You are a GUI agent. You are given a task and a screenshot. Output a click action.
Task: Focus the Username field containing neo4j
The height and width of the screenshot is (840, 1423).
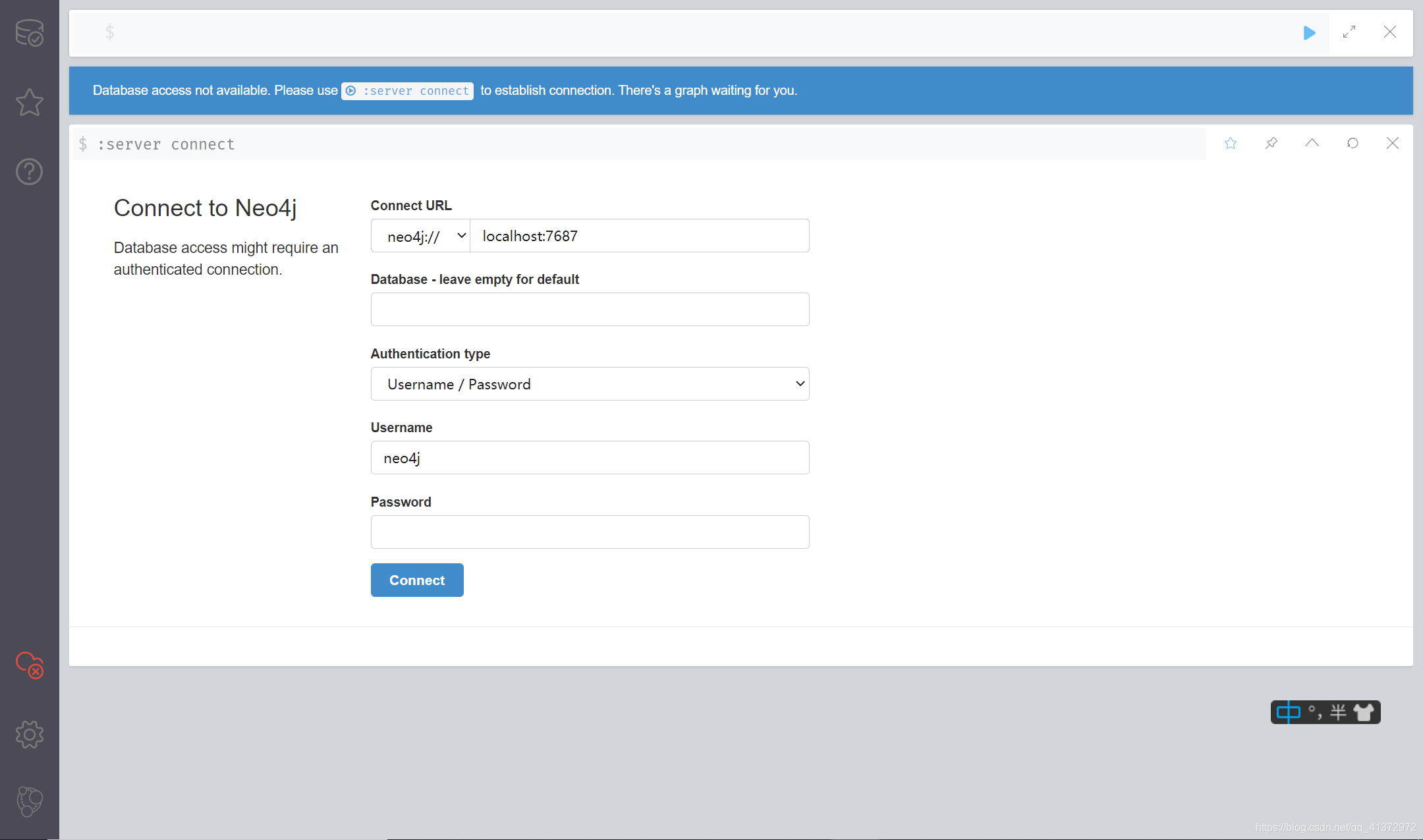point(590,458)
